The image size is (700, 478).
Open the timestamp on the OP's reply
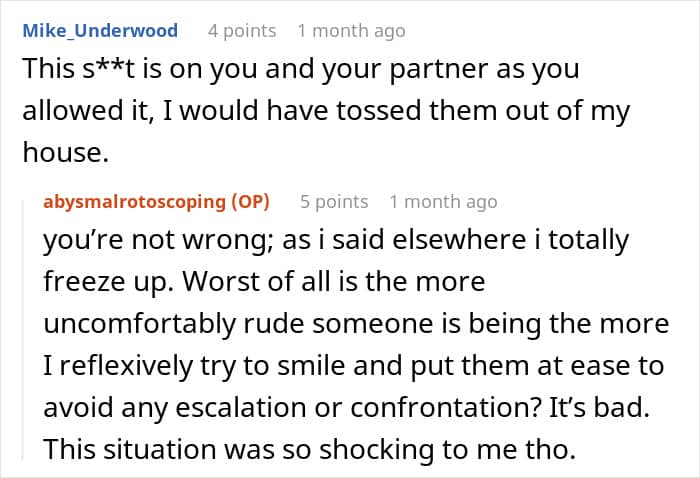(443, 202)
